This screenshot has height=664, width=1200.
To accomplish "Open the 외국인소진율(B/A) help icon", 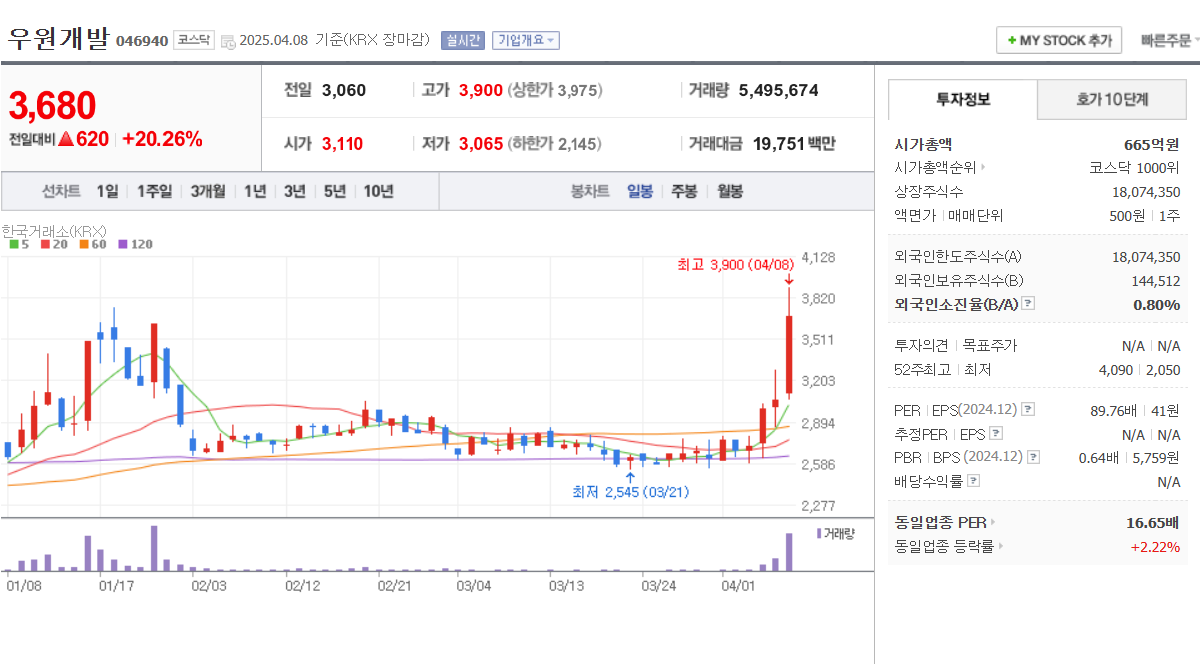I will tap(1027, 303).
